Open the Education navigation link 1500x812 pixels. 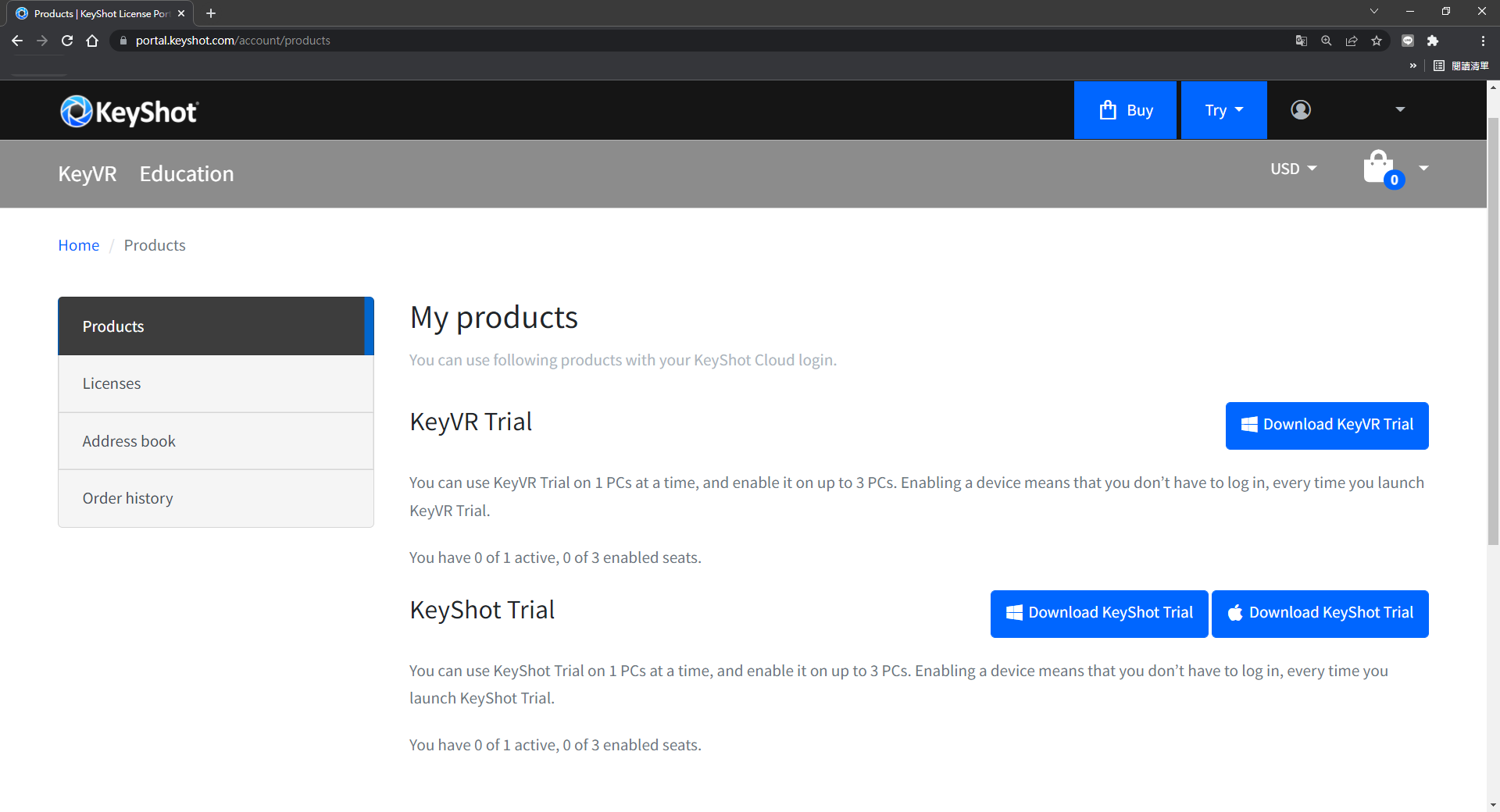point(187,173)
